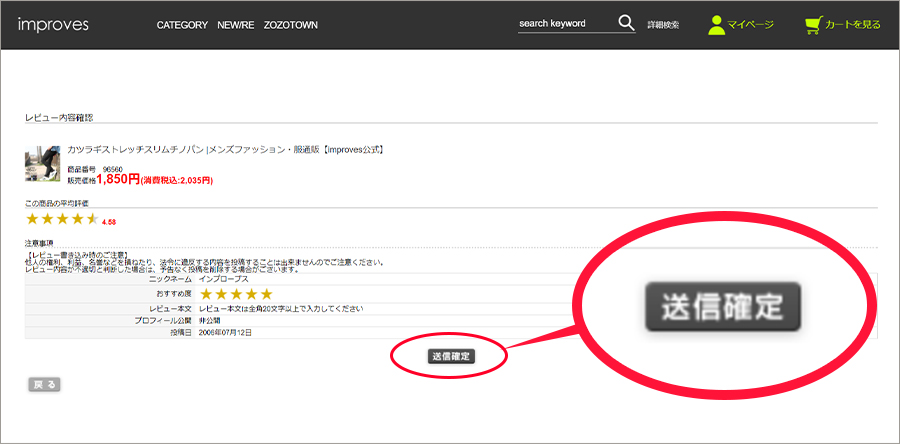Click the half-filled star in average rating
The image size is (900, 444).
point(93,219)
